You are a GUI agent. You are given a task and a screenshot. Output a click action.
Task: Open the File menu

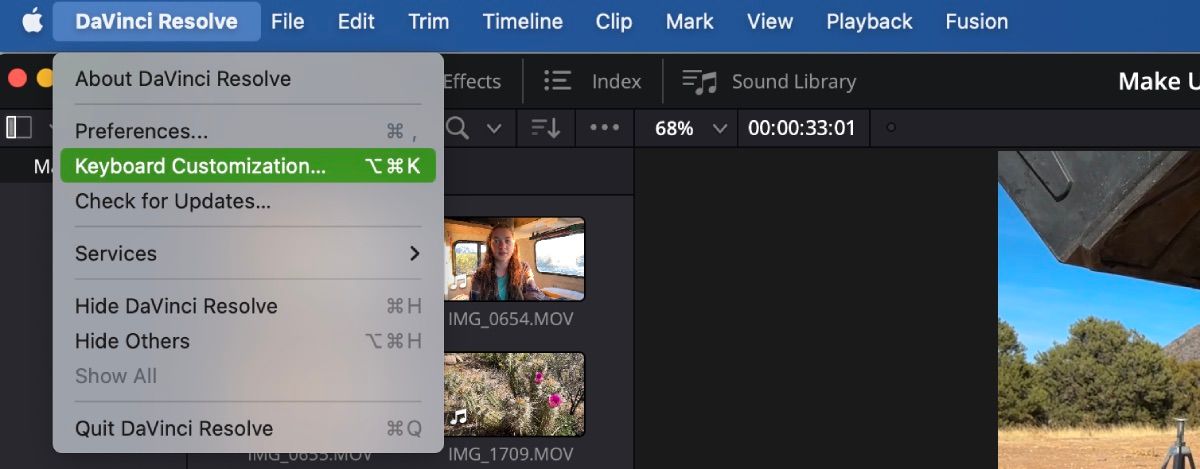pyautogui.click(x=287, y=21)
